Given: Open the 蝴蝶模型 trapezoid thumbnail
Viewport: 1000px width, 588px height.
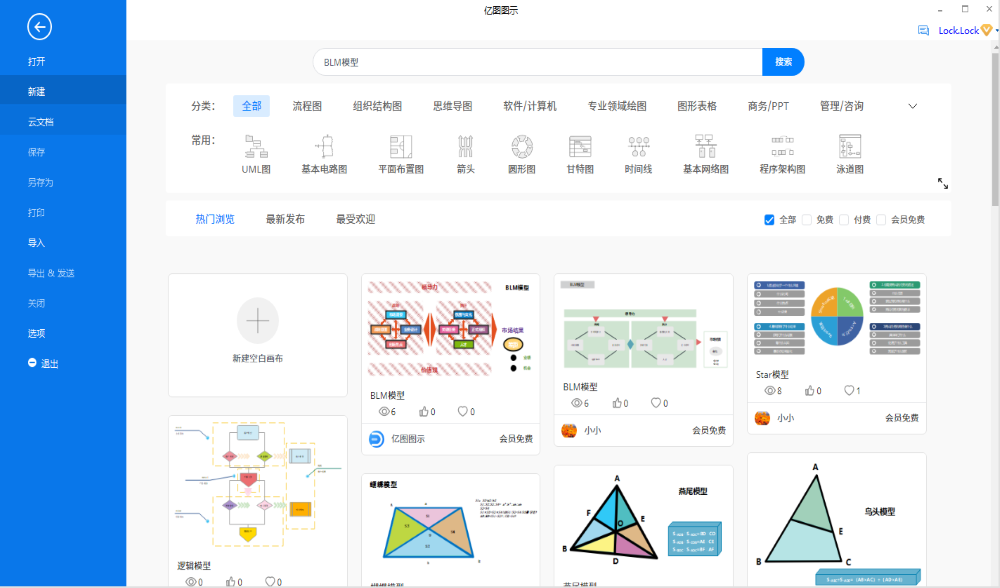Looking at the screenshot, I should pyautogui.click(x=450, y=524).
